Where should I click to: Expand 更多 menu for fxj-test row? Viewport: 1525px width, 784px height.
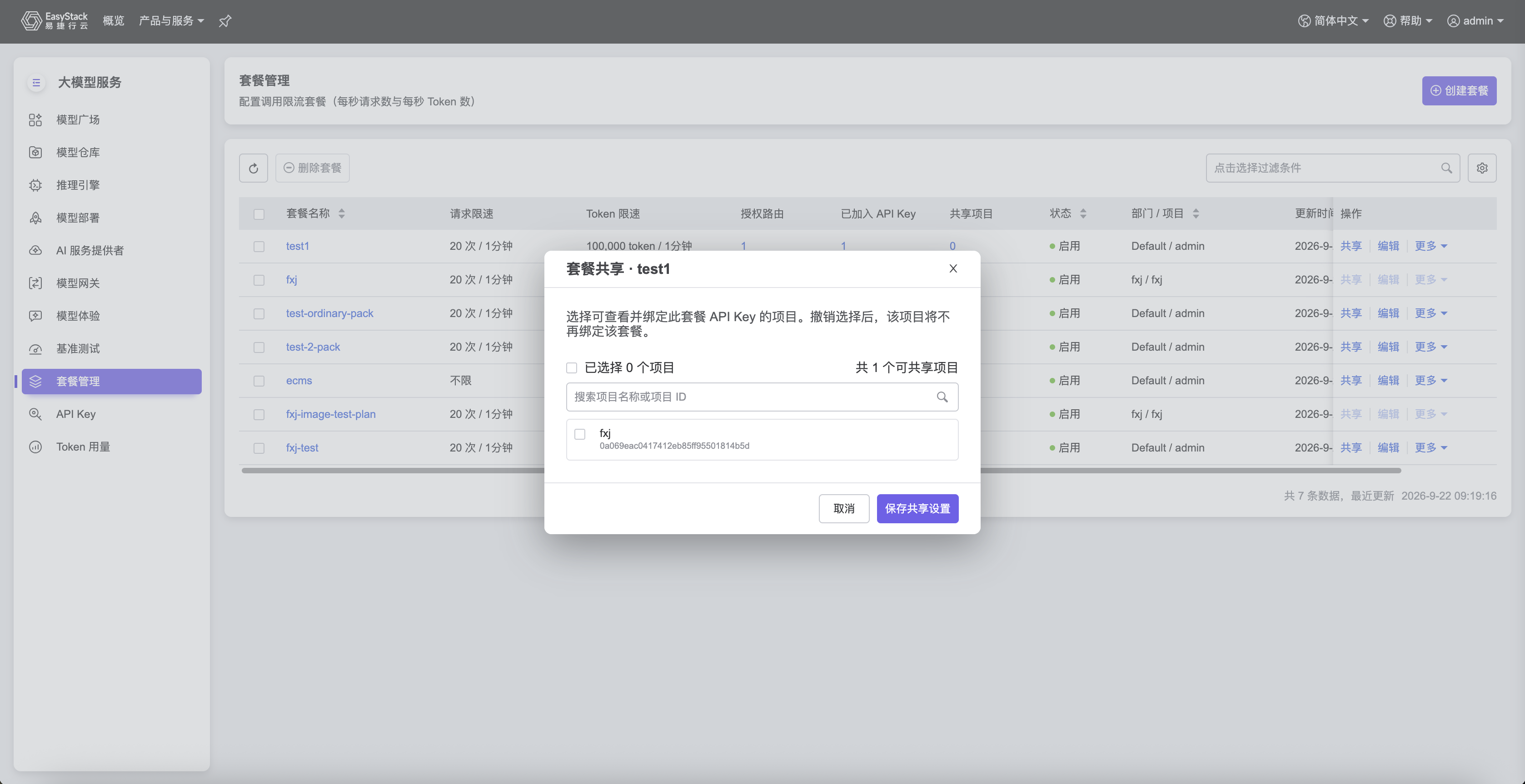[x=1431, y=448]
